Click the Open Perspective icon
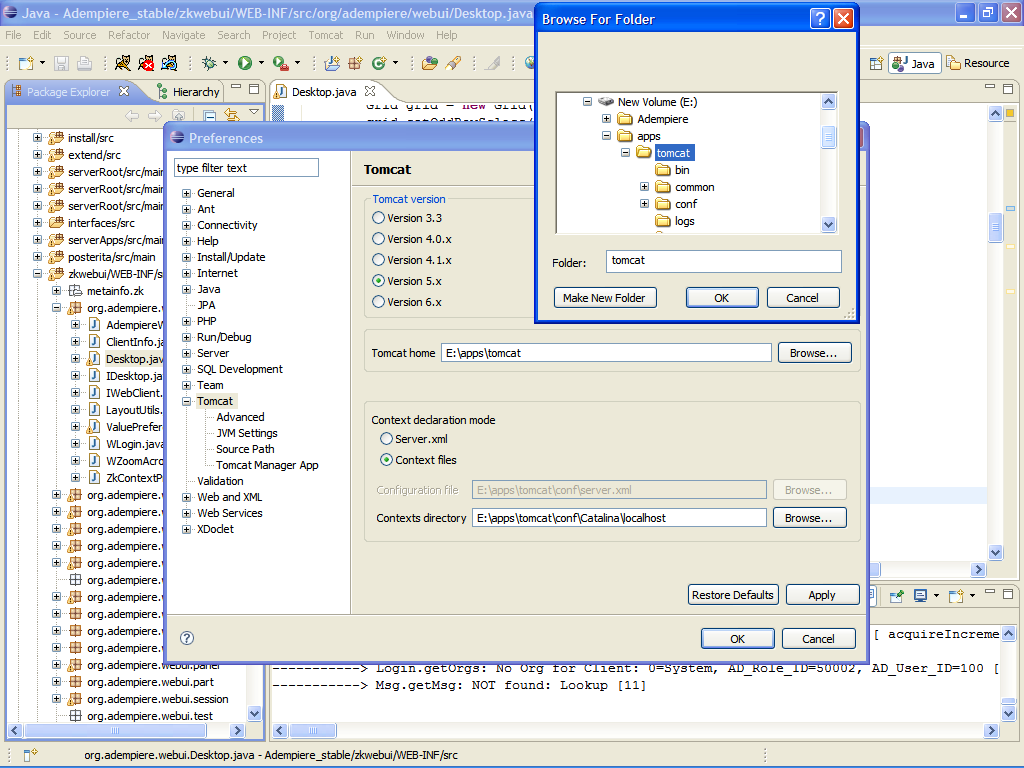 (x=876, y=63)
